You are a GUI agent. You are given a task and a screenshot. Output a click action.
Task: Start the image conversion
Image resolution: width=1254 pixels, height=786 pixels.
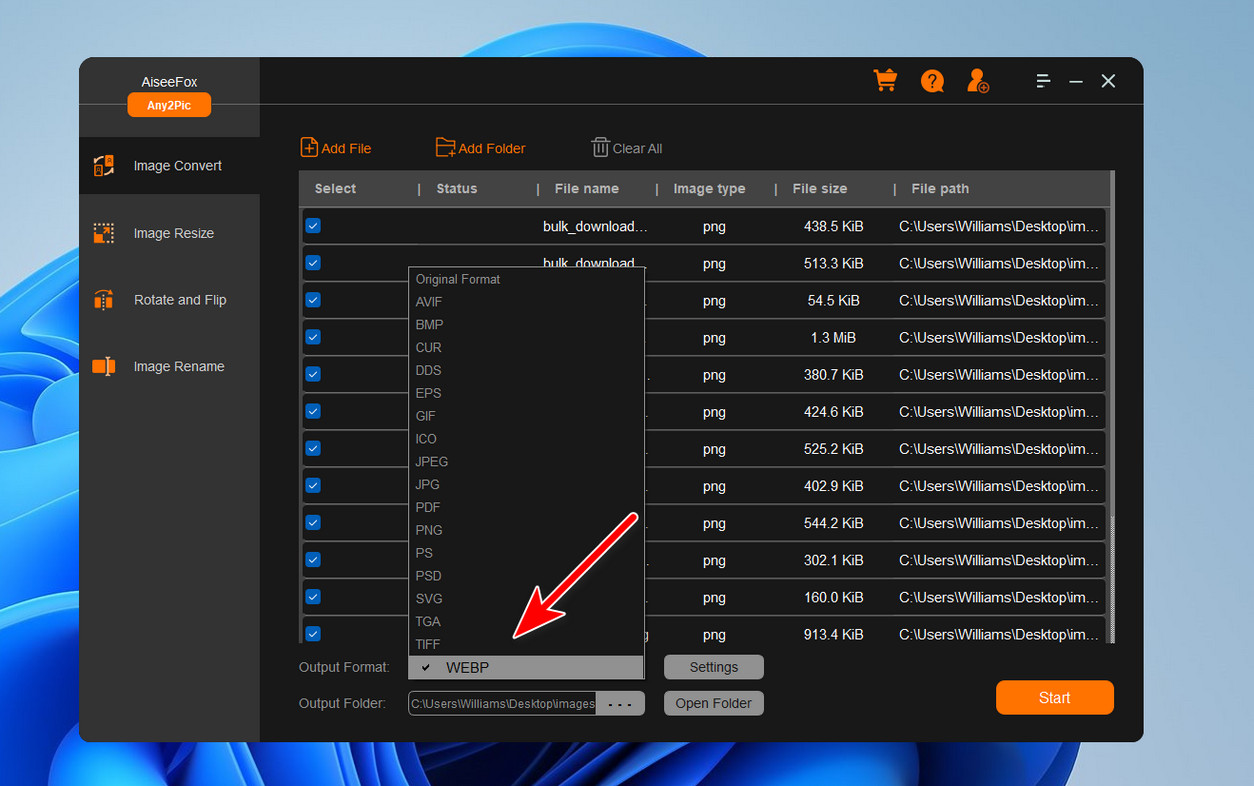pos(1055,698)
